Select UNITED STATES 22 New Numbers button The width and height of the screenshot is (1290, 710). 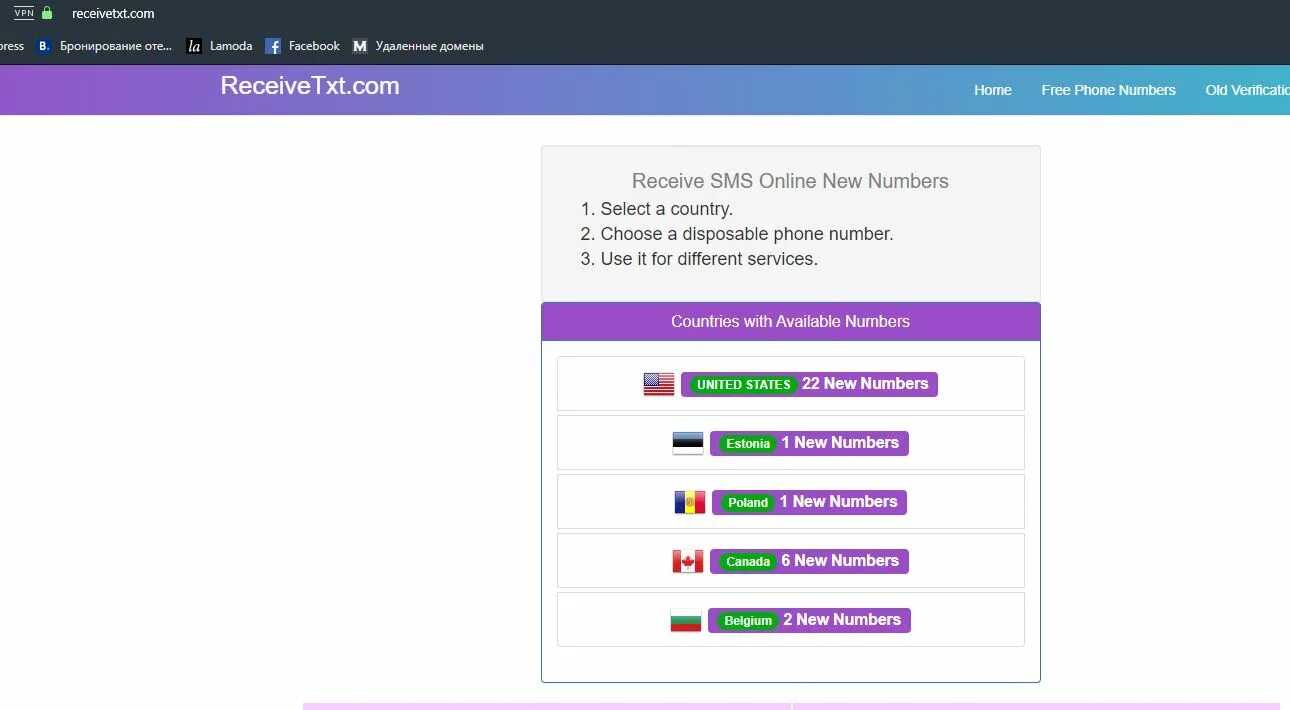[809, 384]
